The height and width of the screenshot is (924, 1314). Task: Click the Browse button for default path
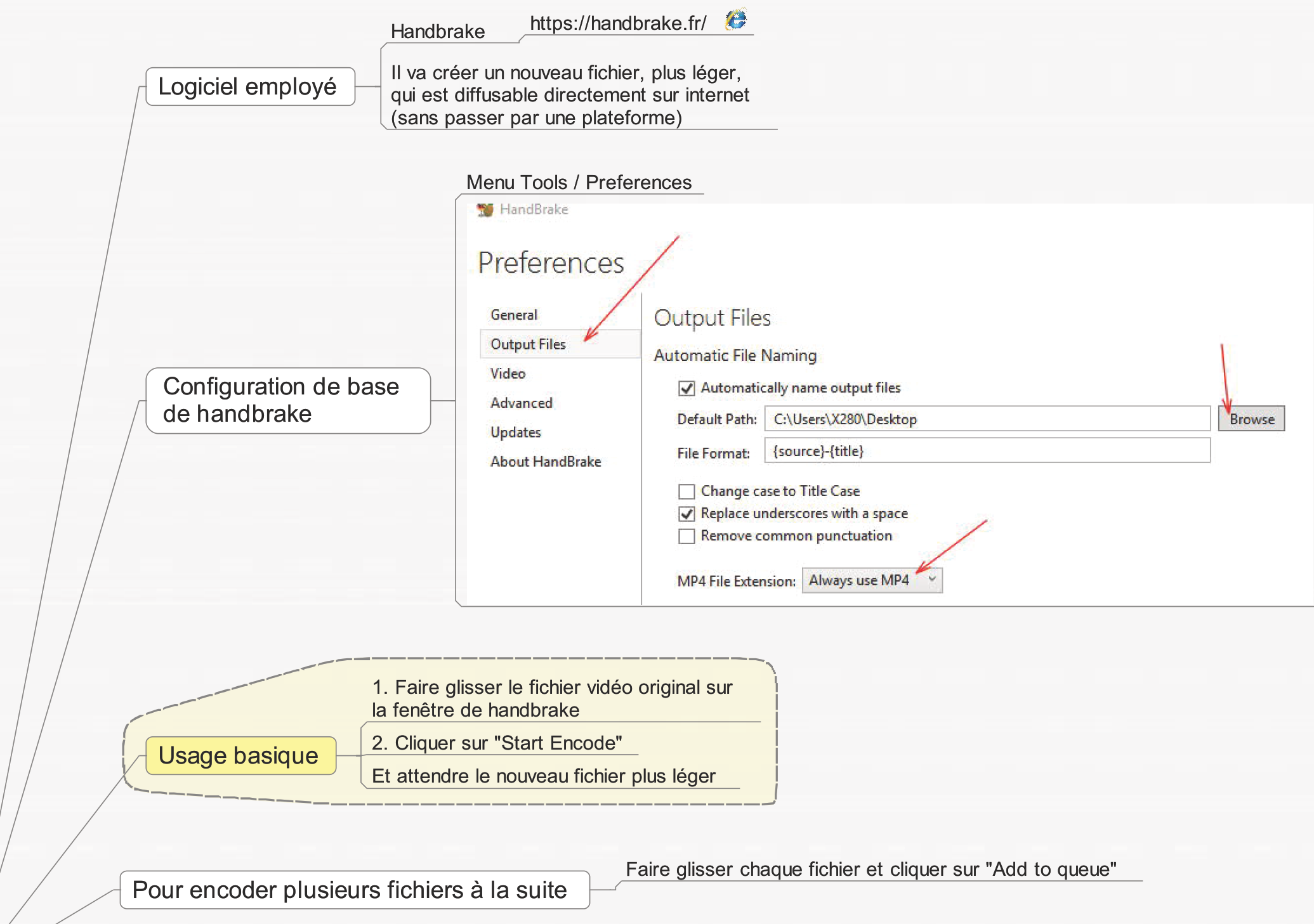[x=1252, y=419]
